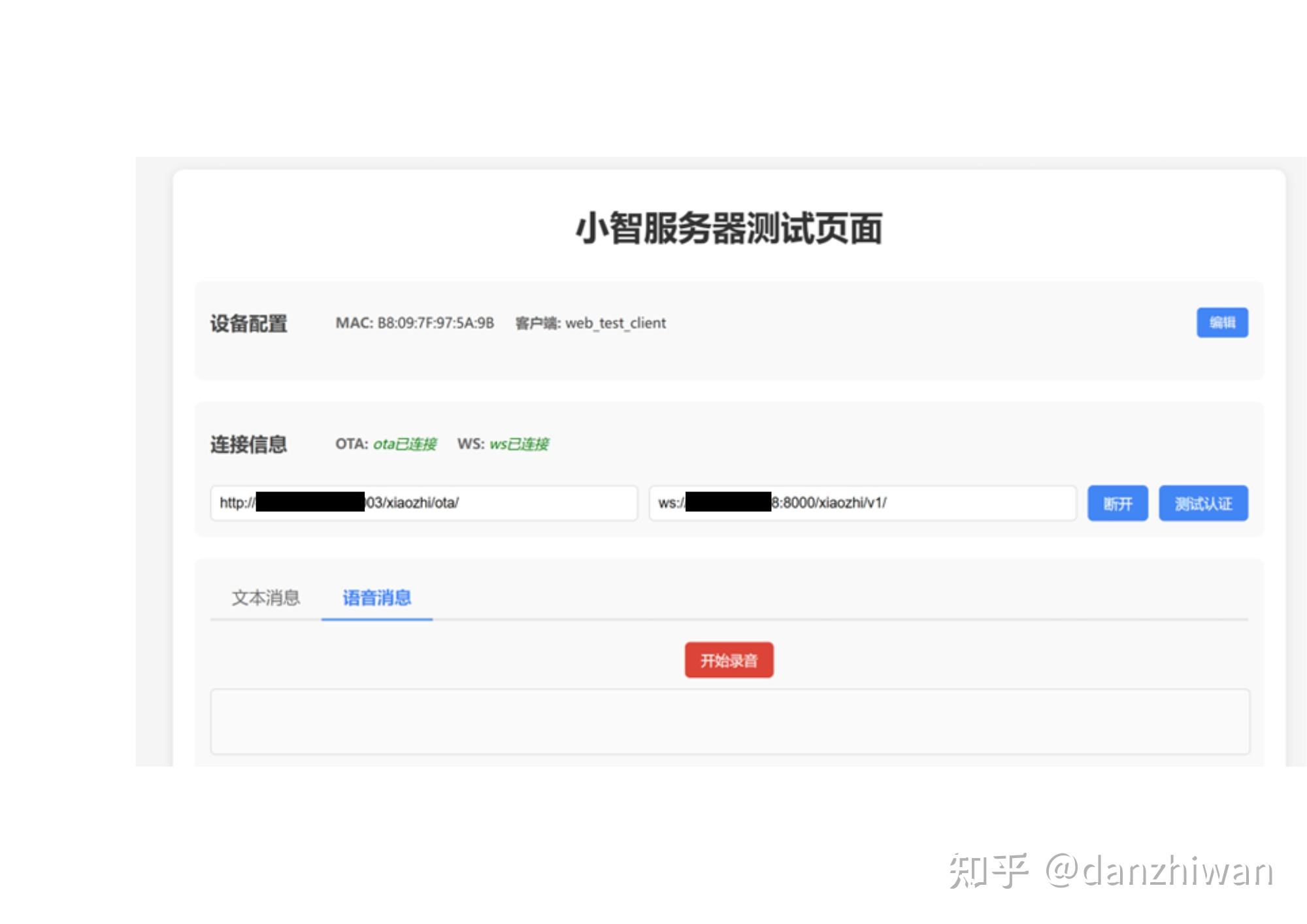Click the MAC address B8:09:7F:97:5A:9B

(434, 322)
